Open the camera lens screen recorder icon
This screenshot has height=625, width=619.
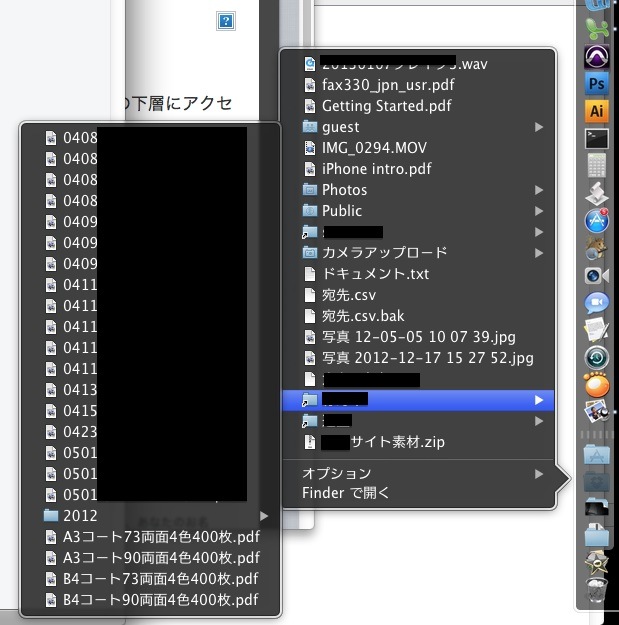[x=597, y=275]
